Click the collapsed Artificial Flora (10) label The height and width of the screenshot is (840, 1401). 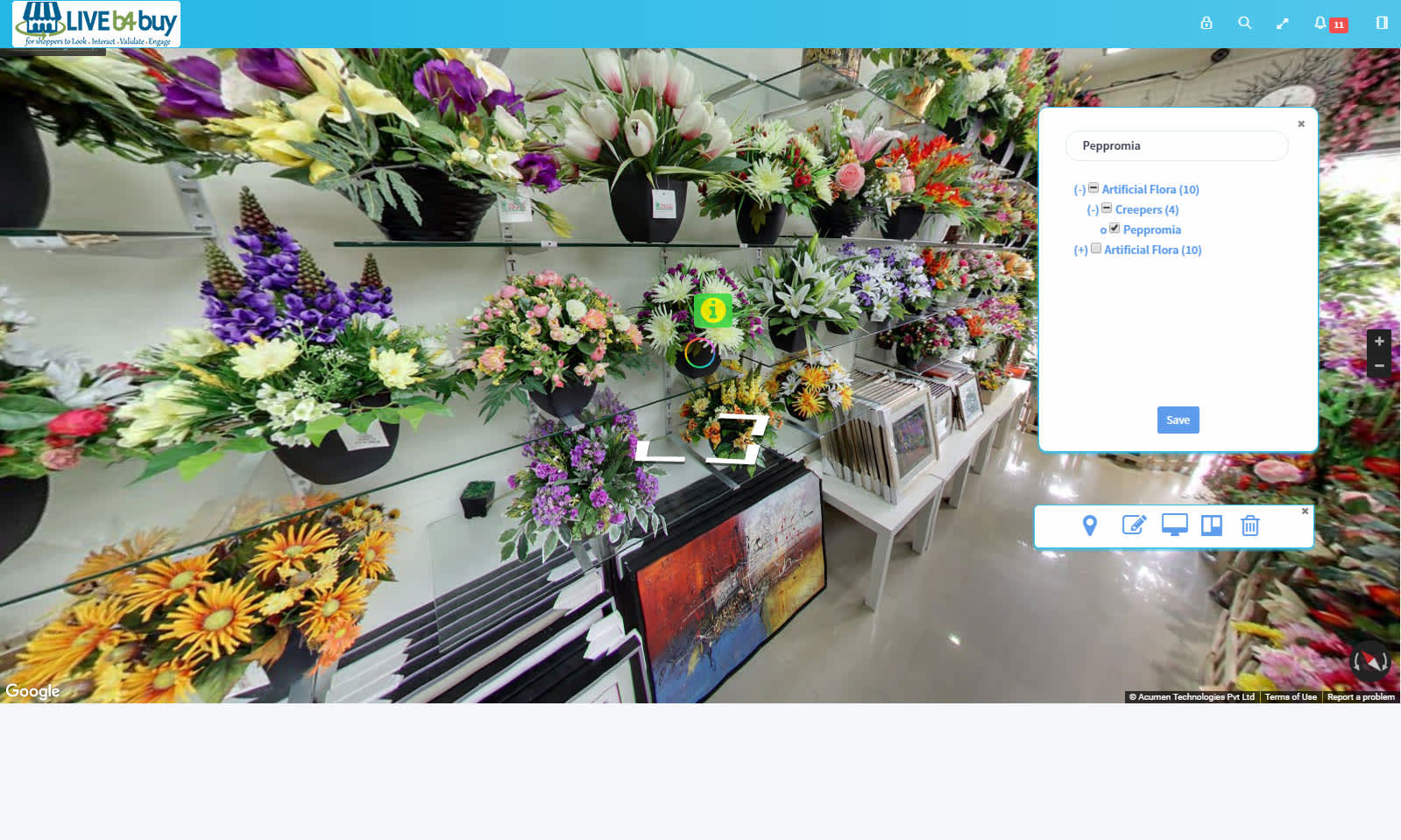point(1153,250)
